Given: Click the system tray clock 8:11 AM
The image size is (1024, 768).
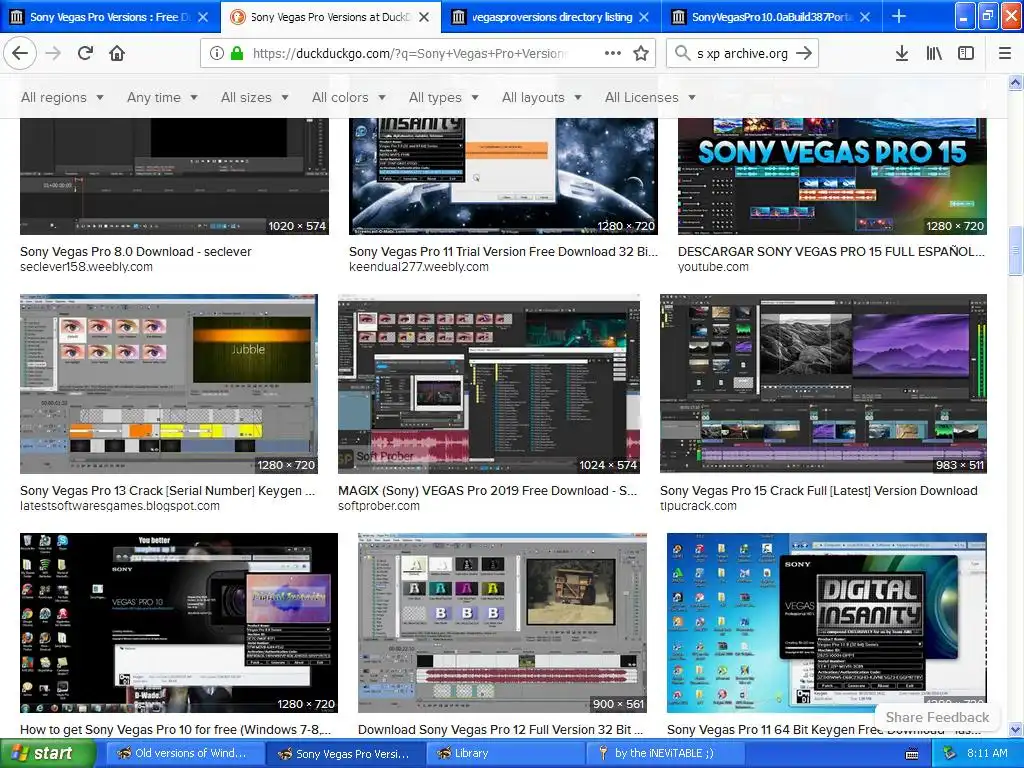Looking at the screenshot, I should tap(987, 754).
